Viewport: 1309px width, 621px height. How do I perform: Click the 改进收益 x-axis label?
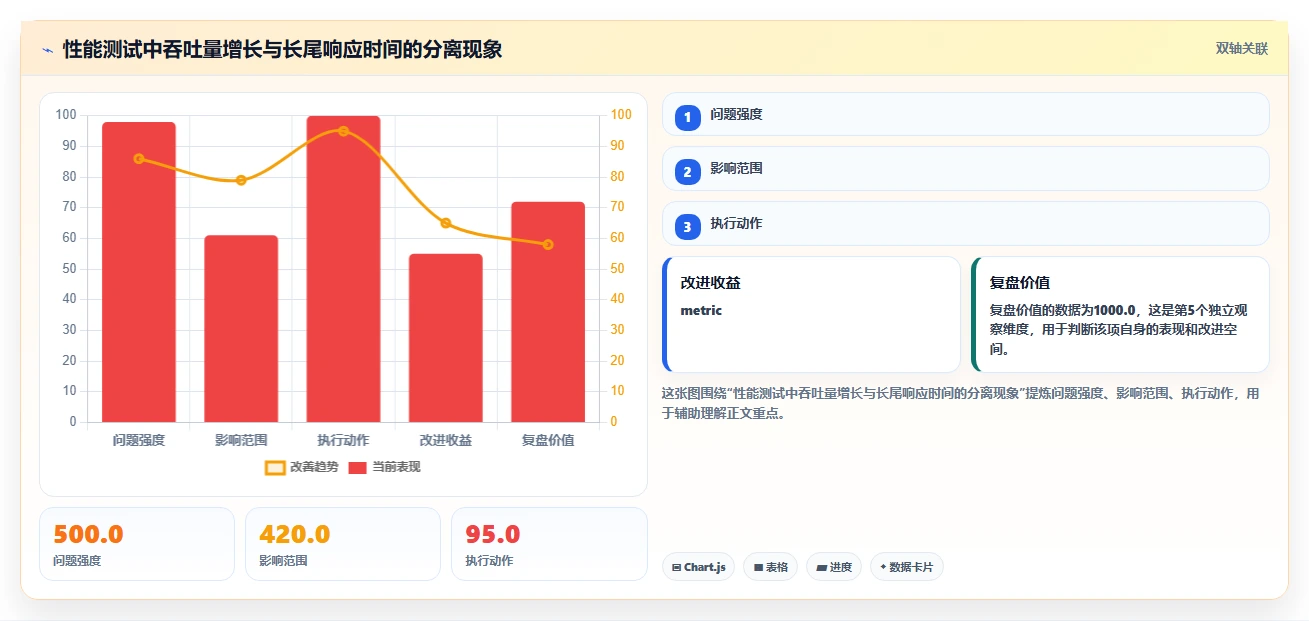(x=446, y=440)
